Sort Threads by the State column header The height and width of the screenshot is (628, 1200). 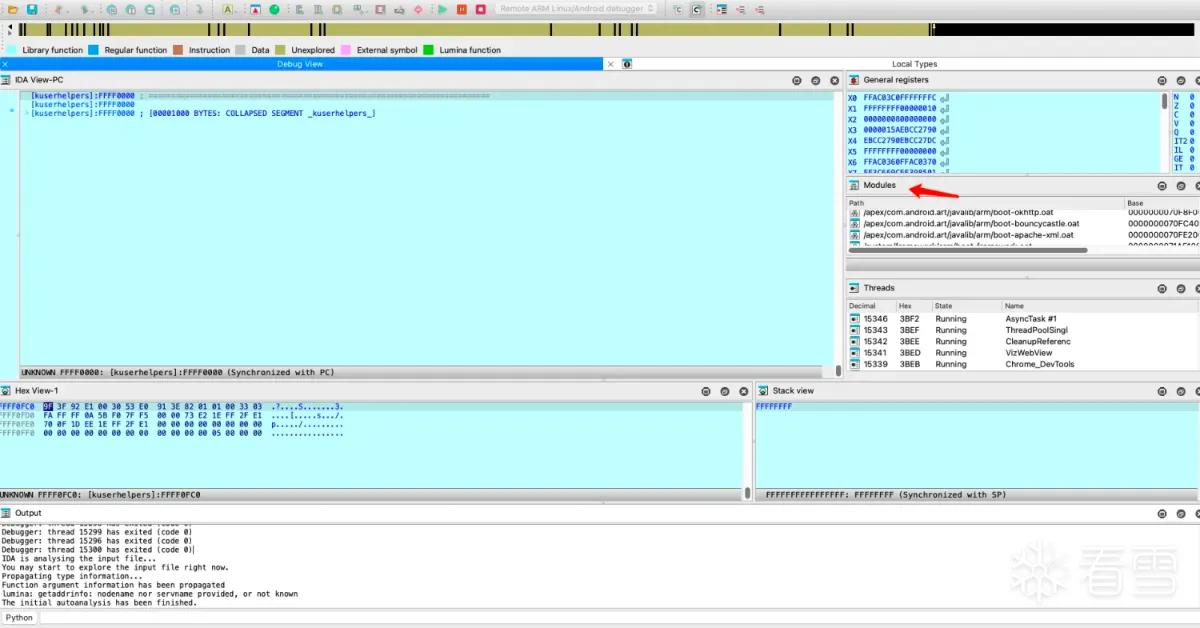(966, 306)
